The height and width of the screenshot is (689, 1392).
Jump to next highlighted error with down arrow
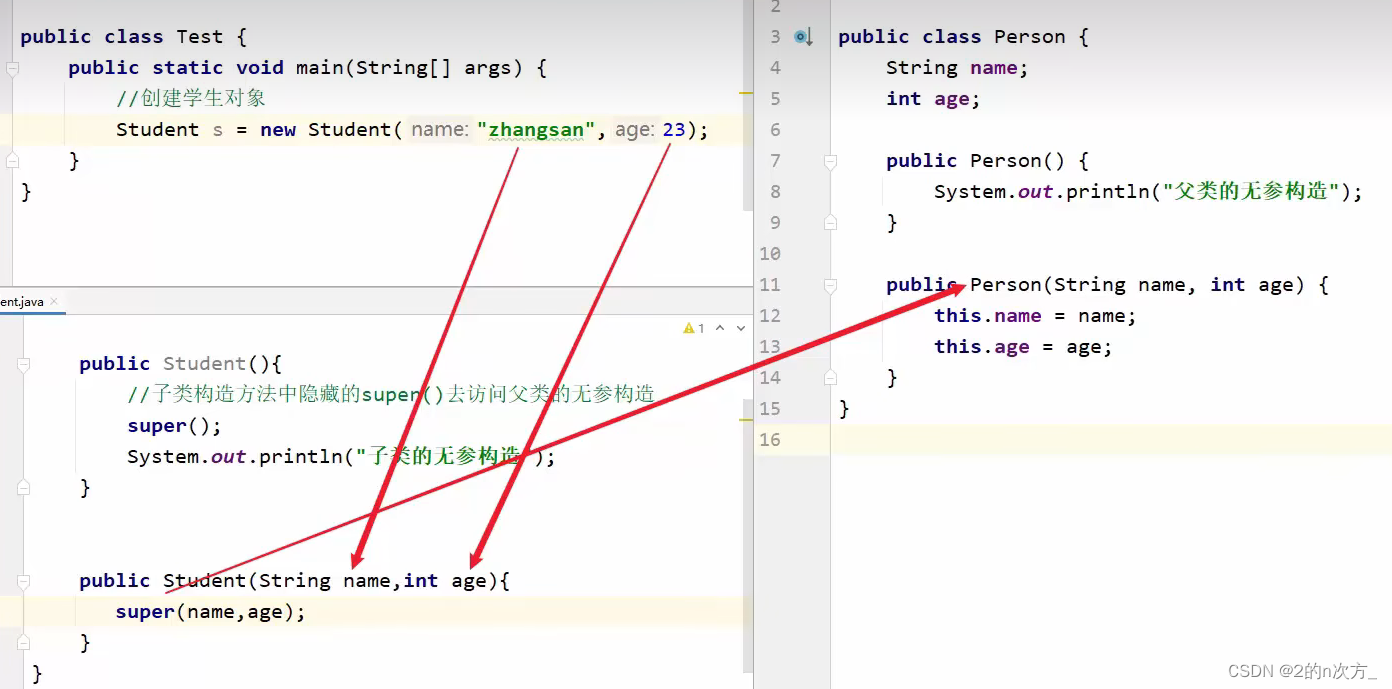[x=740, y=328]
